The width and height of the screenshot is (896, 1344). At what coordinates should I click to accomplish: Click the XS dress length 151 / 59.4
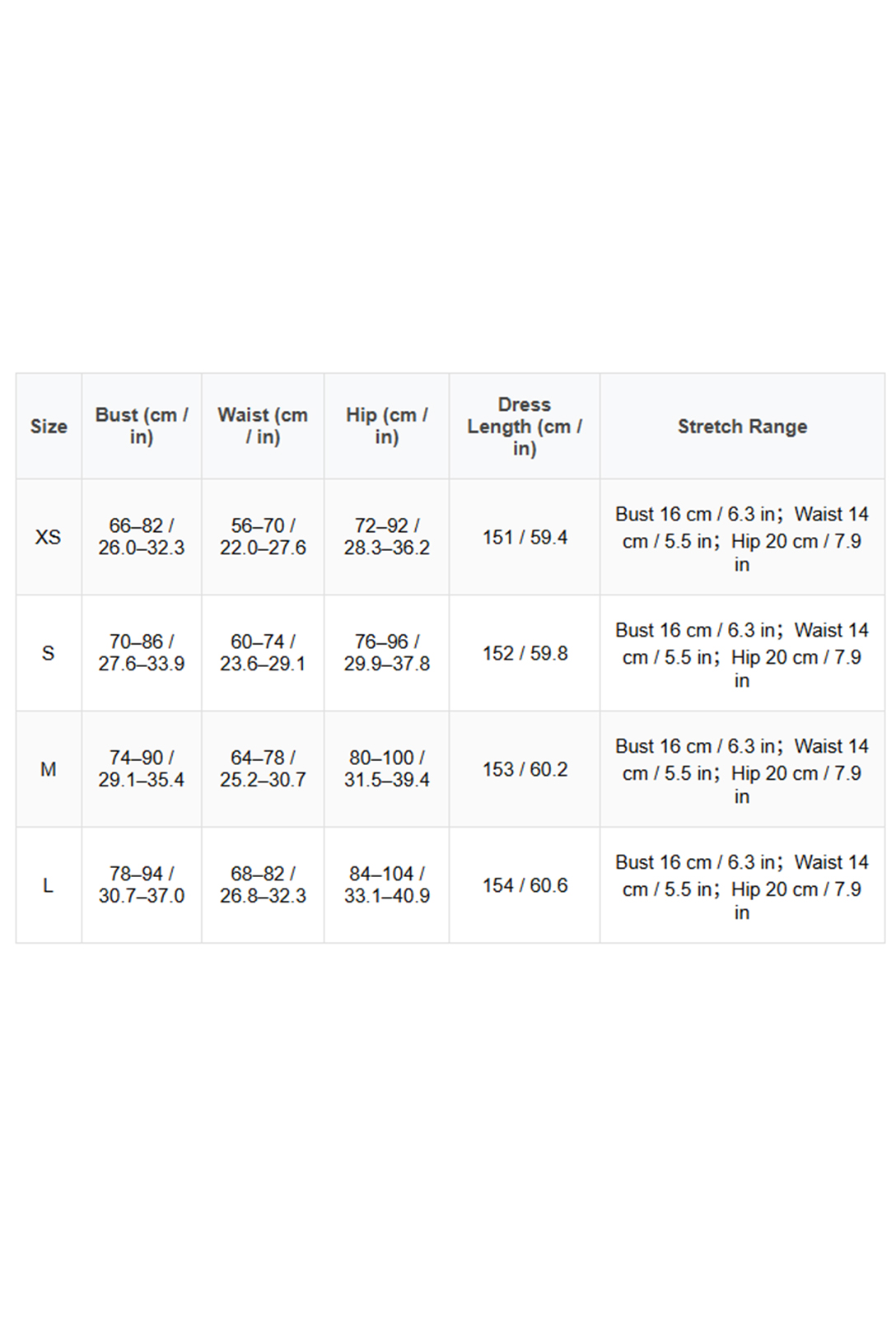click(x=525, y=537)
